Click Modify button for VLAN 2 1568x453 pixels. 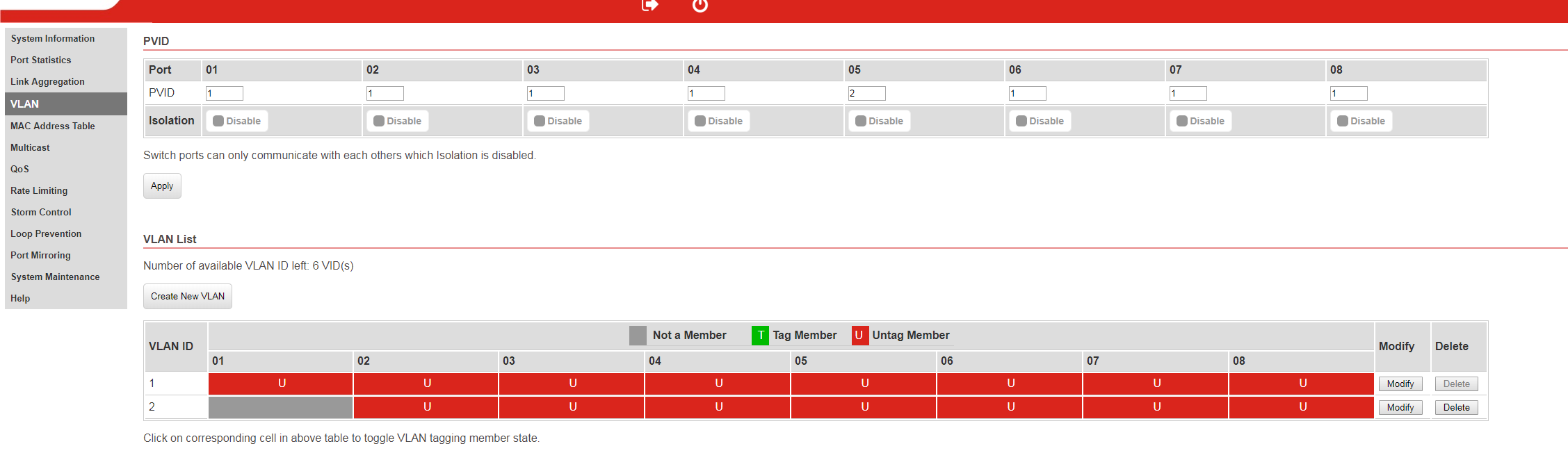pyautogui.click(x=1400, y=408)
